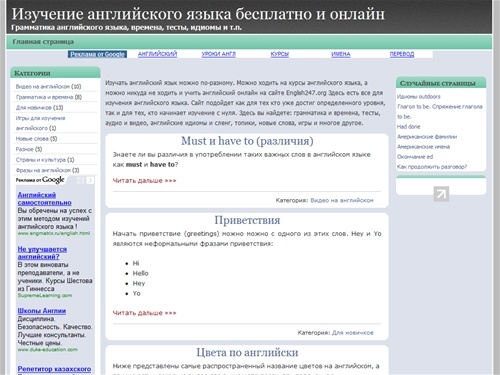Click Читать дальше under Must и have to
500x375 pixels.
click(144, 181)
